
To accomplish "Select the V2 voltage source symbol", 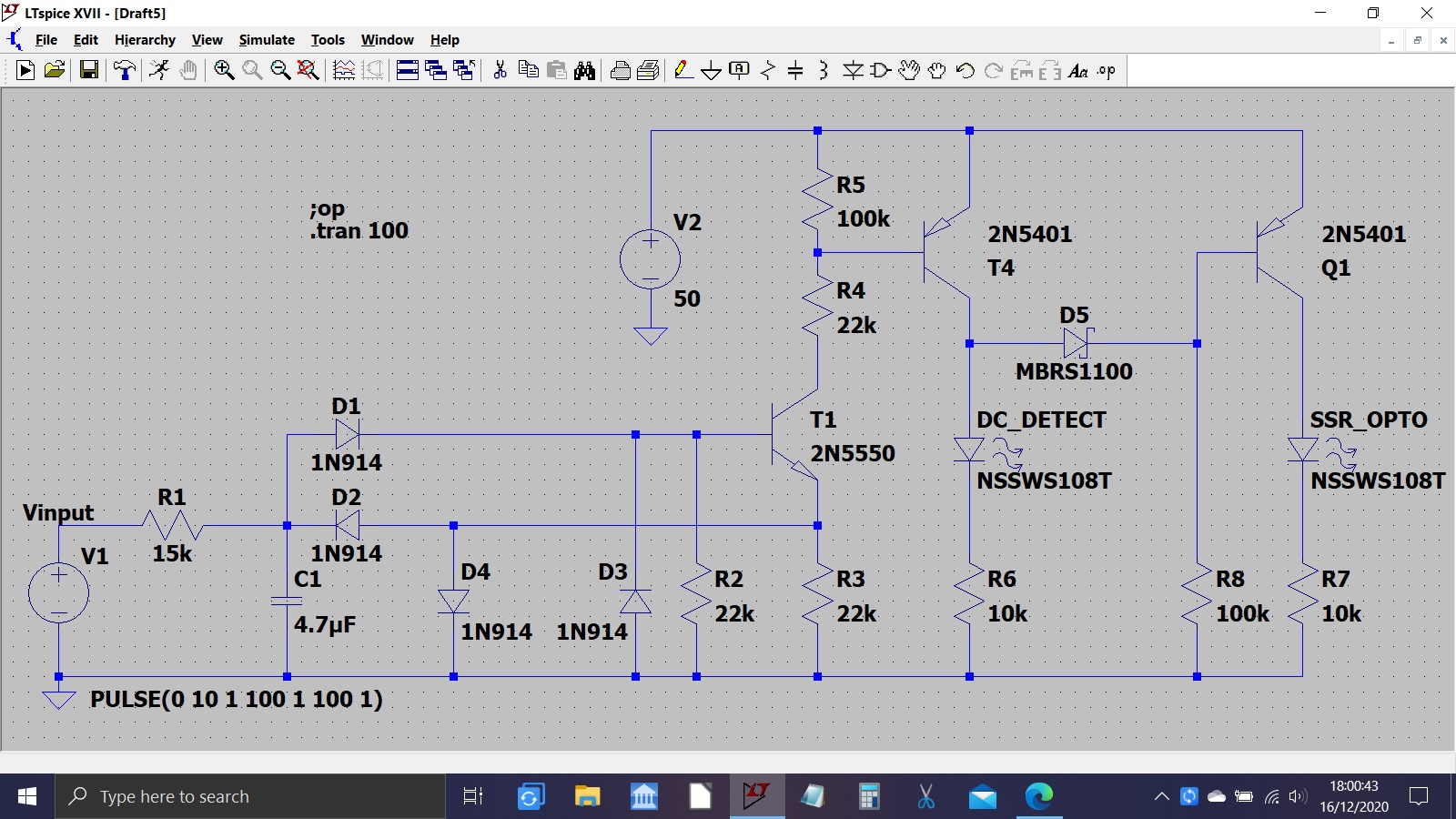I will pos(650,259).
